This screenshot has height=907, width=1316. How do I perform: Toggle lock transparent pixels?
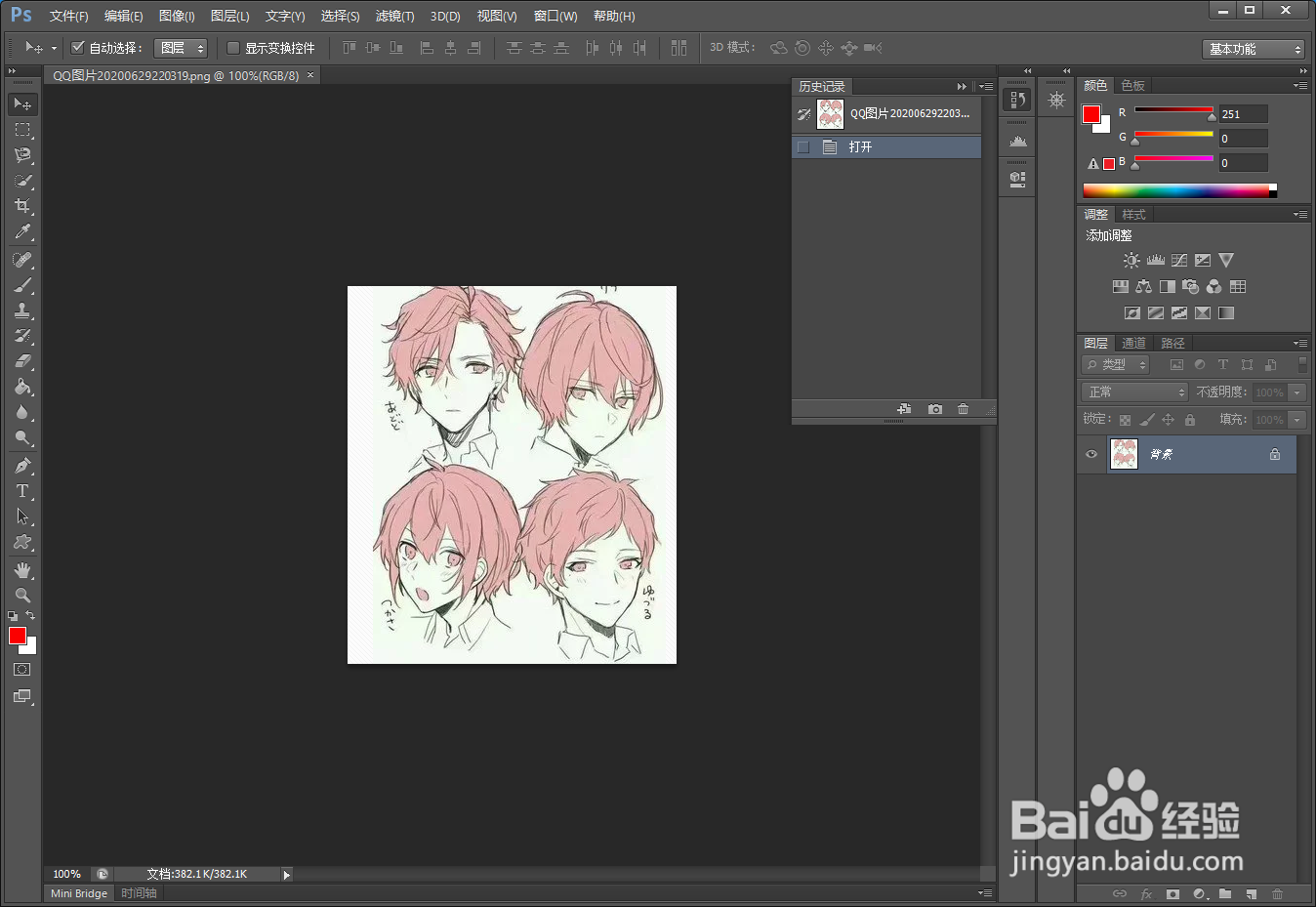pos(1125,420)
